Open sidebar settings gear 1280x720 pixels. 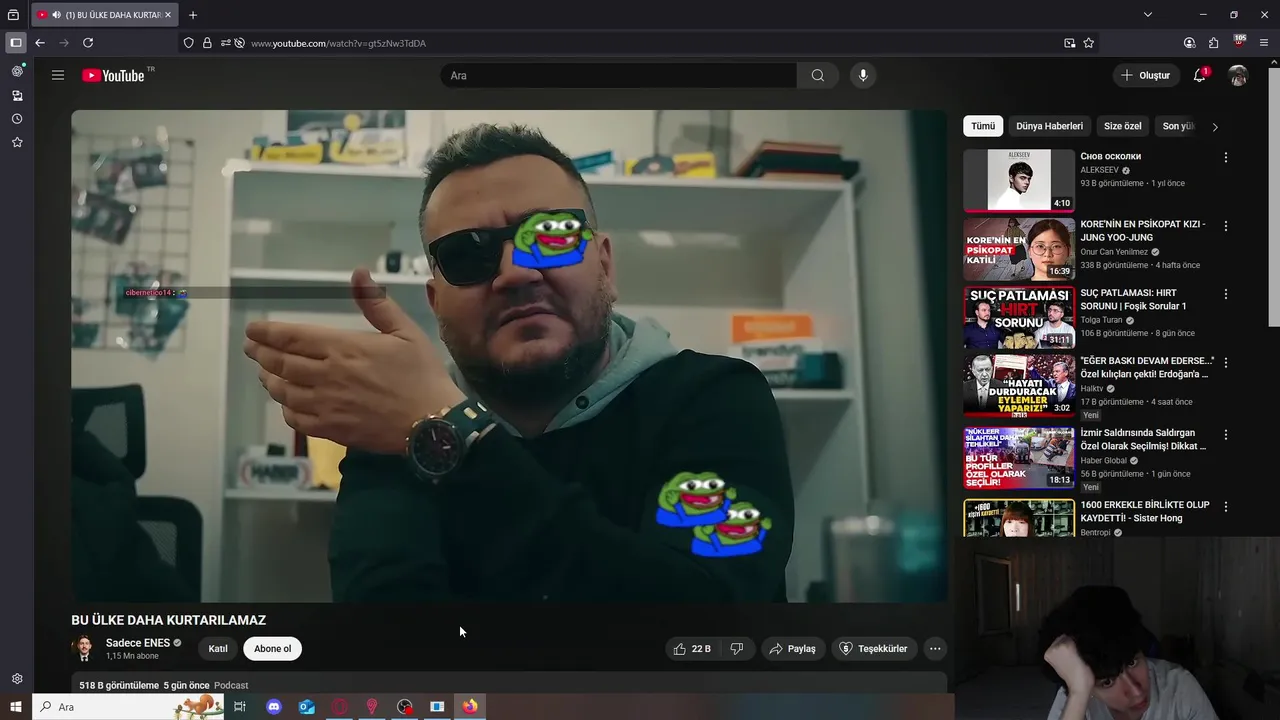pos(17,679)
